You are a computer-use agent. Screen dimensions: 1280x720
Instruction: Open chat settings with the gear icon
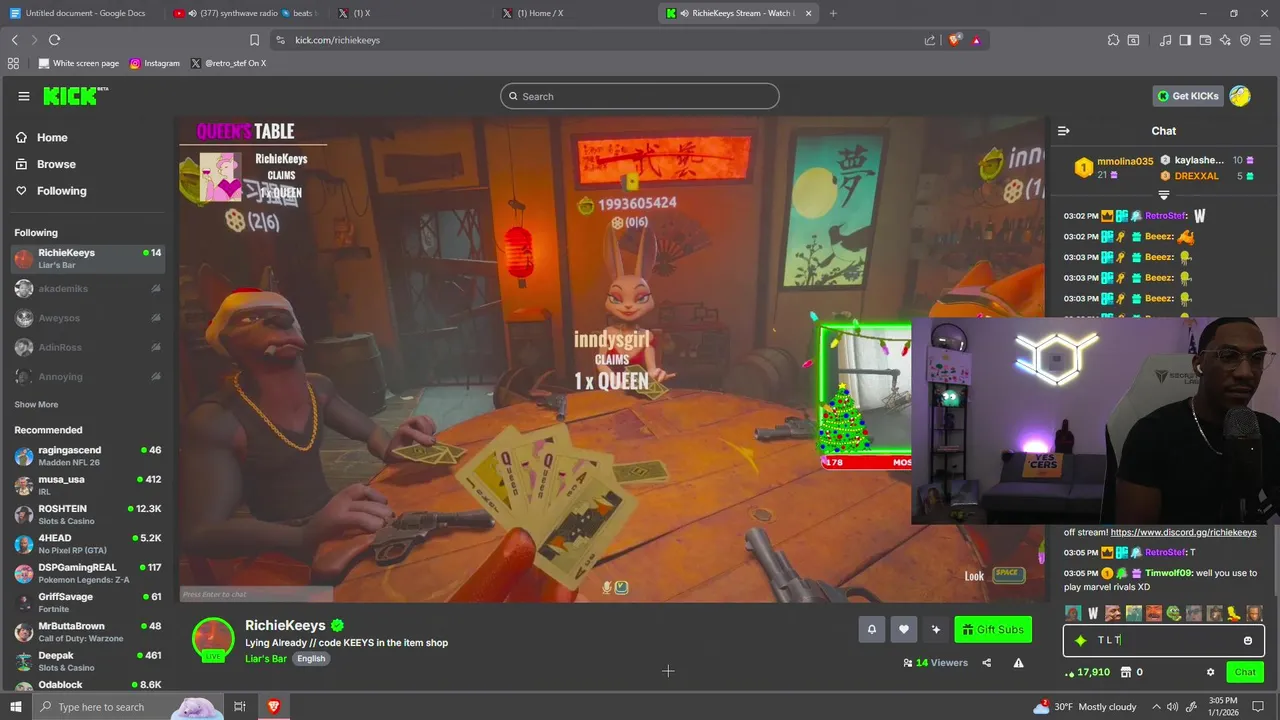tap(1210, 672)
